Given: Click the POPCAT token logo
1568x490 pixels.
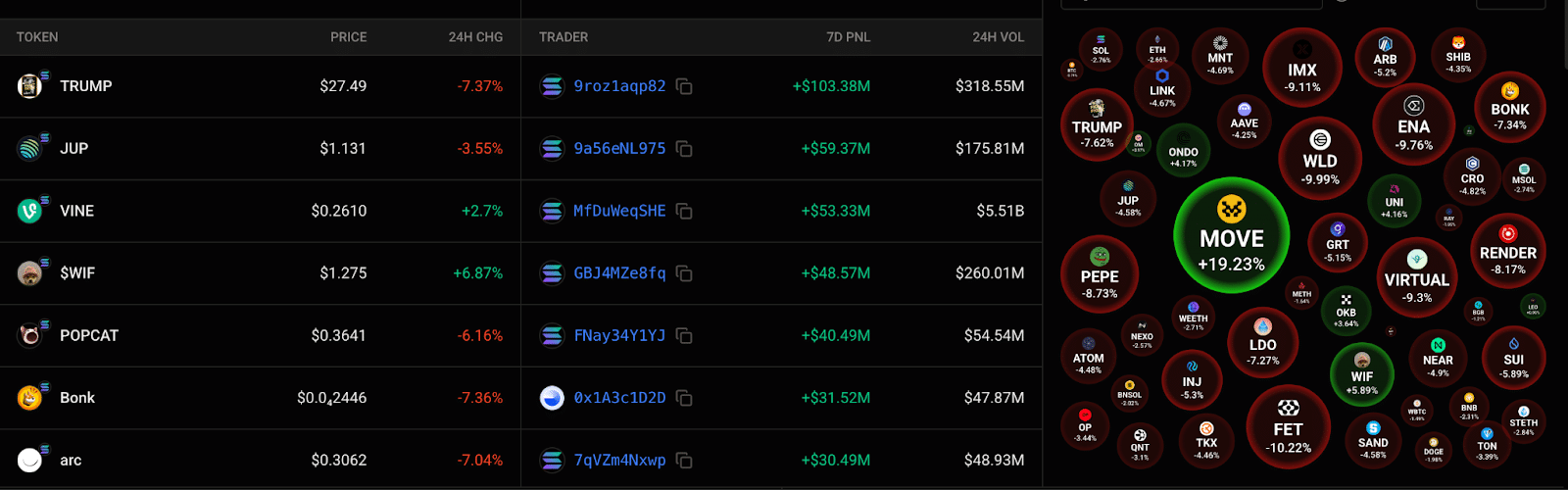Looking at the screenshot, I should (x=30, y=335).
